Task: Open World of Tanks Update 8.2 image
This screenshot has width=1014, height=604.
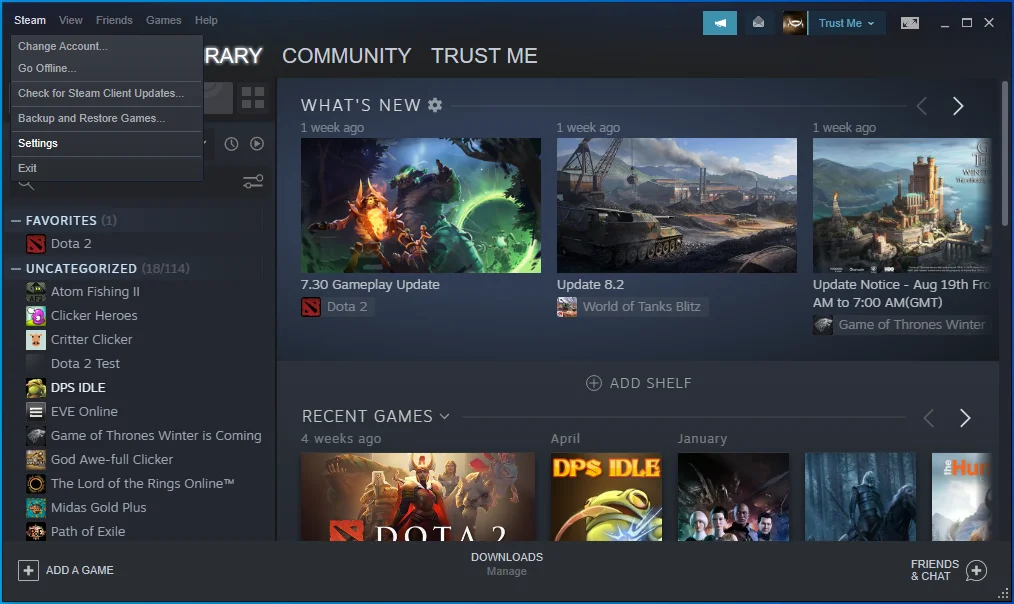Action: [x=676, y=205]
